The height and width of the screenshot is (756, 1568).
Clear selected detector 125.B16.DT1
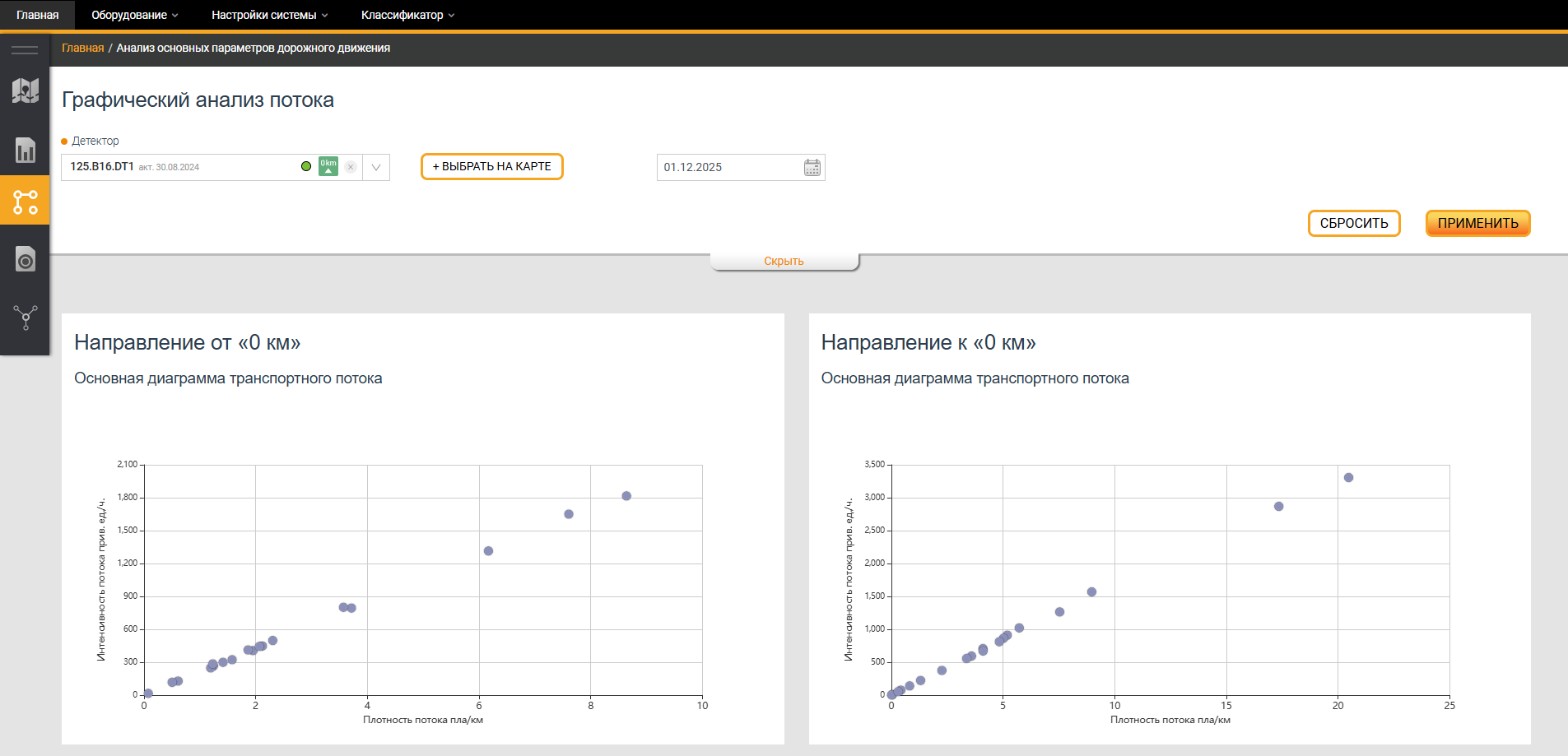(351, 167)
